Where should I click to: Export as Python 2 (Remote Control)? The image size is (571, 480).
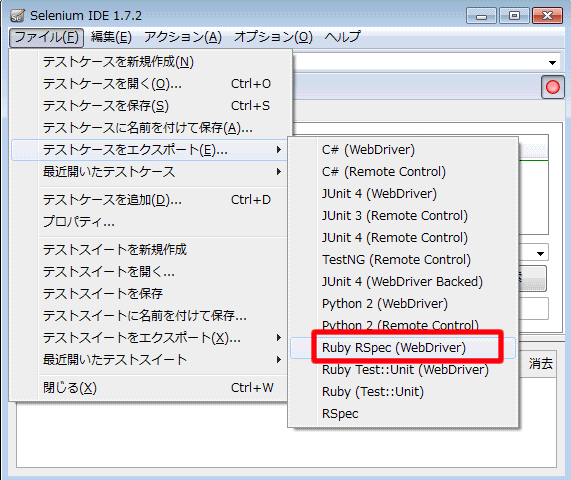coord(403,325)
